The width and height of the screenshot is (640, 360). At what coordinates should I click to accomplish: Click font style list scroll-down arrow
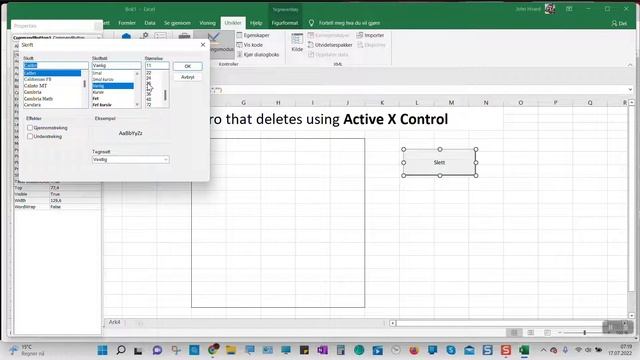pos(137,105)
